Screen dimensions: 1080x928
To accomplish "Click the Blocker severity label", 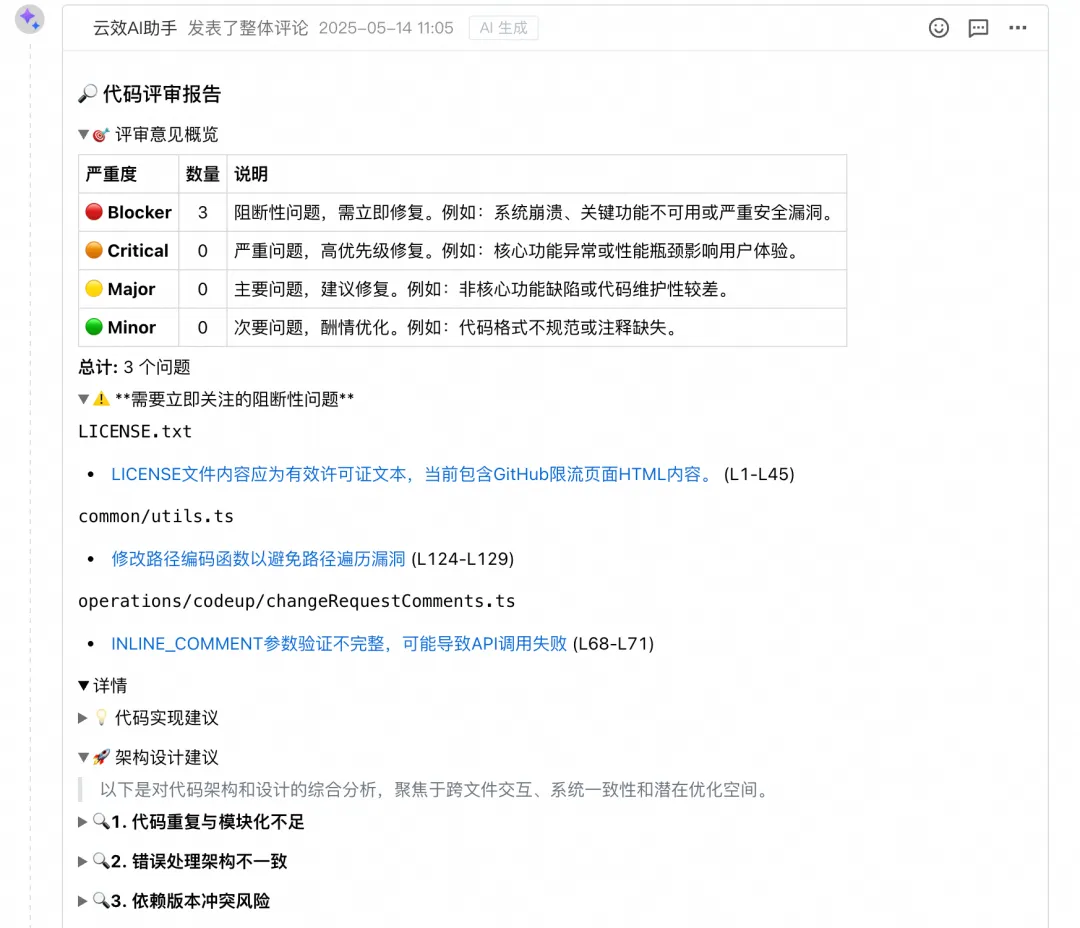I will click(x=139, y=212).
